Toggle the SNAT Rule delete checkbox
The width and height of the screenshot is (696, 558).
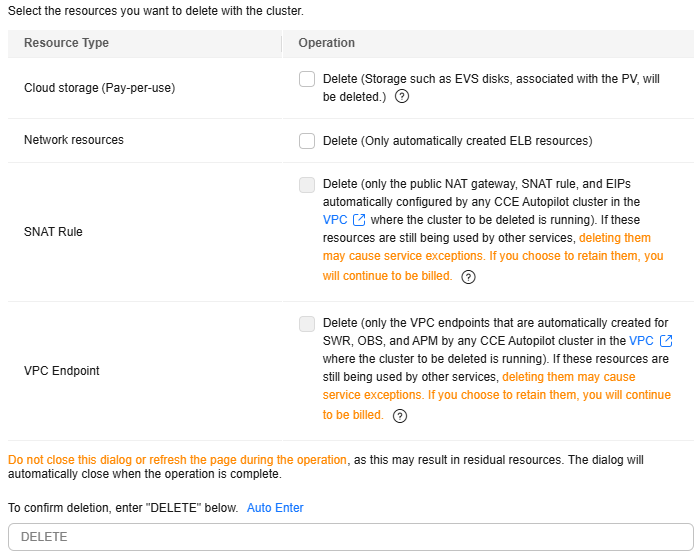307,185
